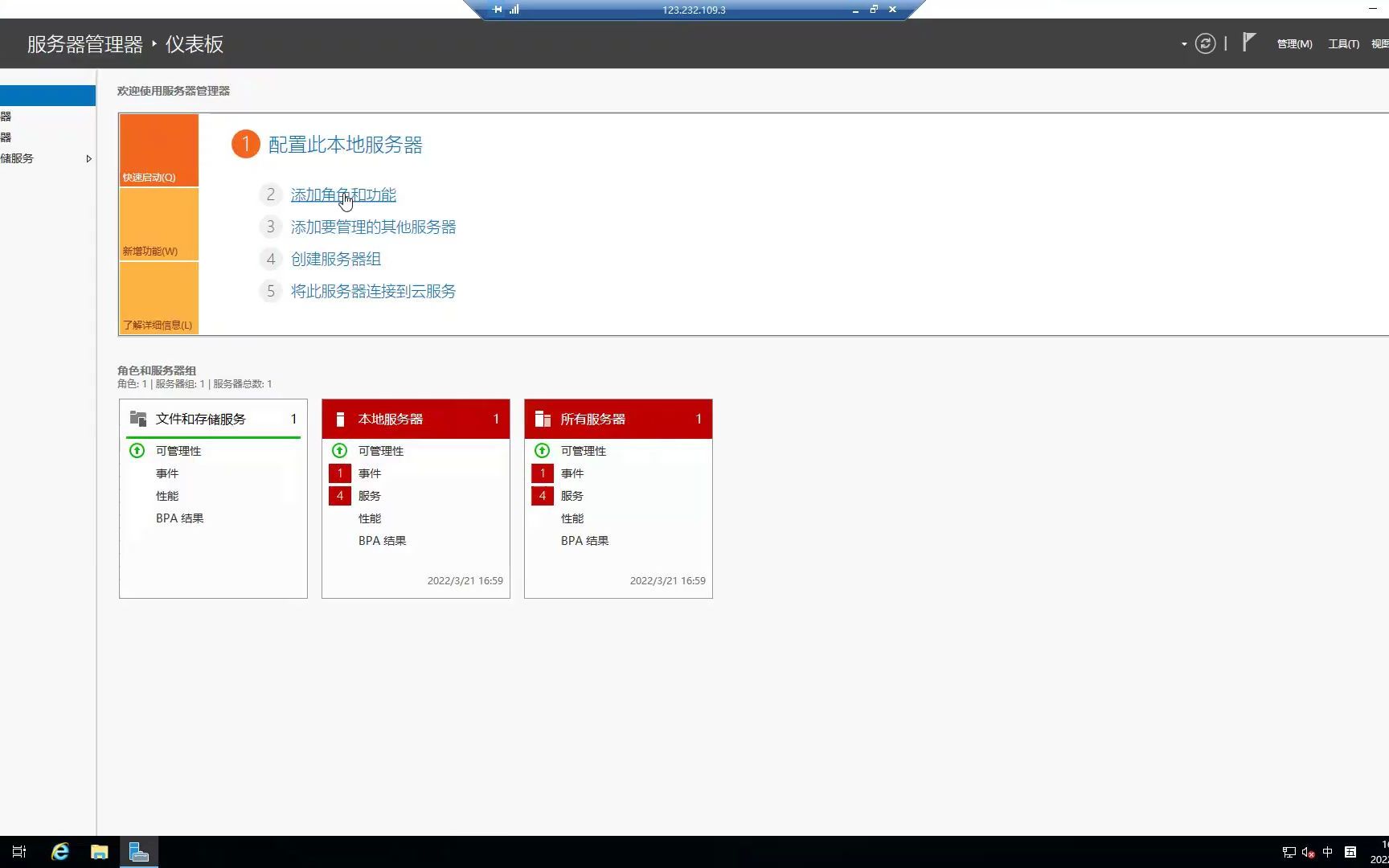This screenshot has height=868, width=1389.
Task: Switch input method via 中 tray icon
Action: coord(1329,852)
